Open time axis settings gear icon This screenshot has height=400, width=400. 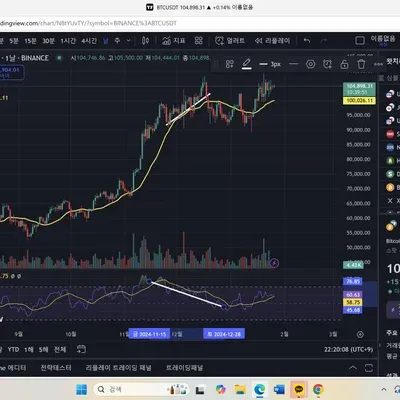360,334
